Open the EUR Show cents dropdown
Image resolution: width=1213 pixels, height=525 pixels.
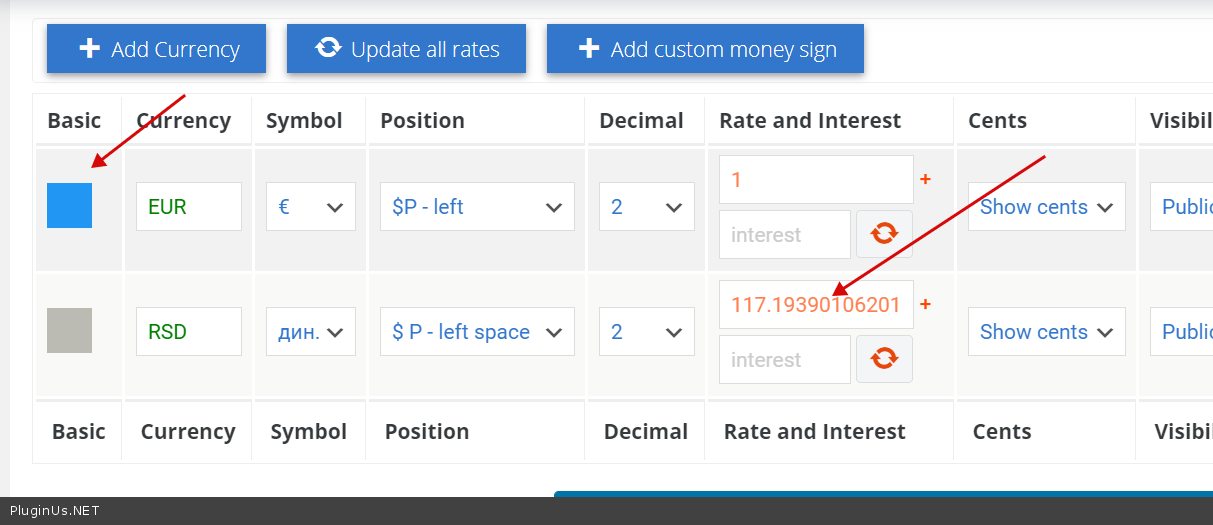[x=1046, y=207]
